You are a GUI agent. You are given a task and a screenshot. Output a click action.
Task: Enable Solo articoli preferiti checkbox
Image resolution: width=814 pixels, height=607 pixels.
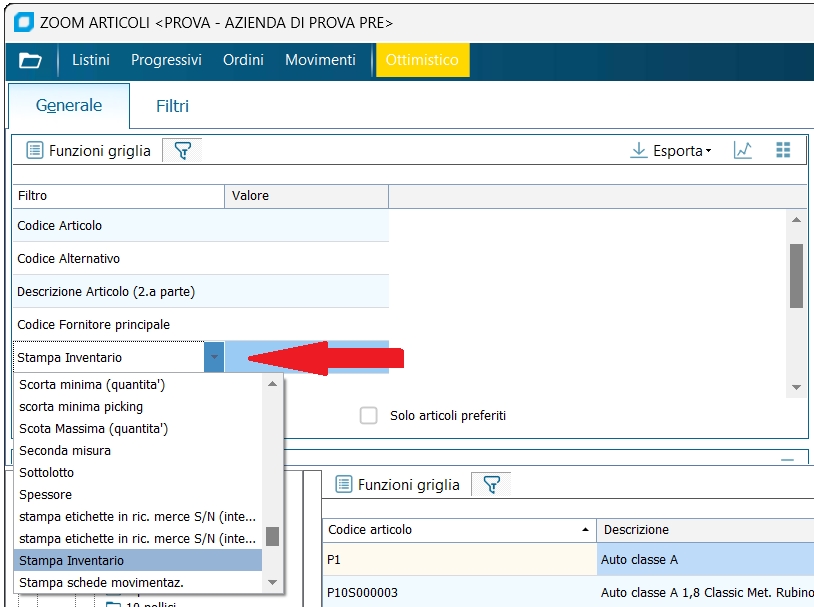pyautogui.click(x=369, y=415)
